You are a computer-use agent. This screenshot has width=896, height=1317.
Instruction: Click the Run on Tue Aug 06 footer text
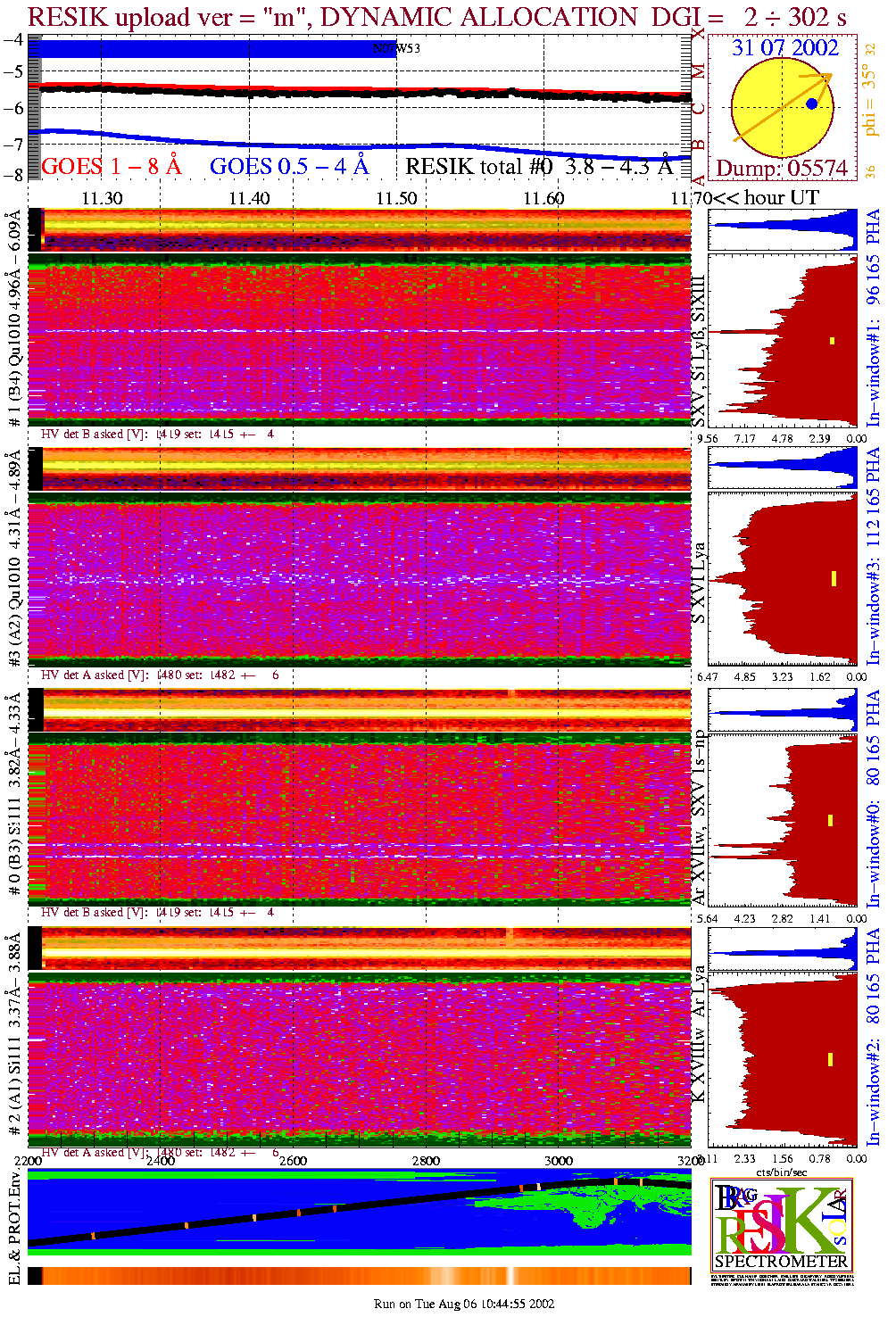[x=464, y=1304]
